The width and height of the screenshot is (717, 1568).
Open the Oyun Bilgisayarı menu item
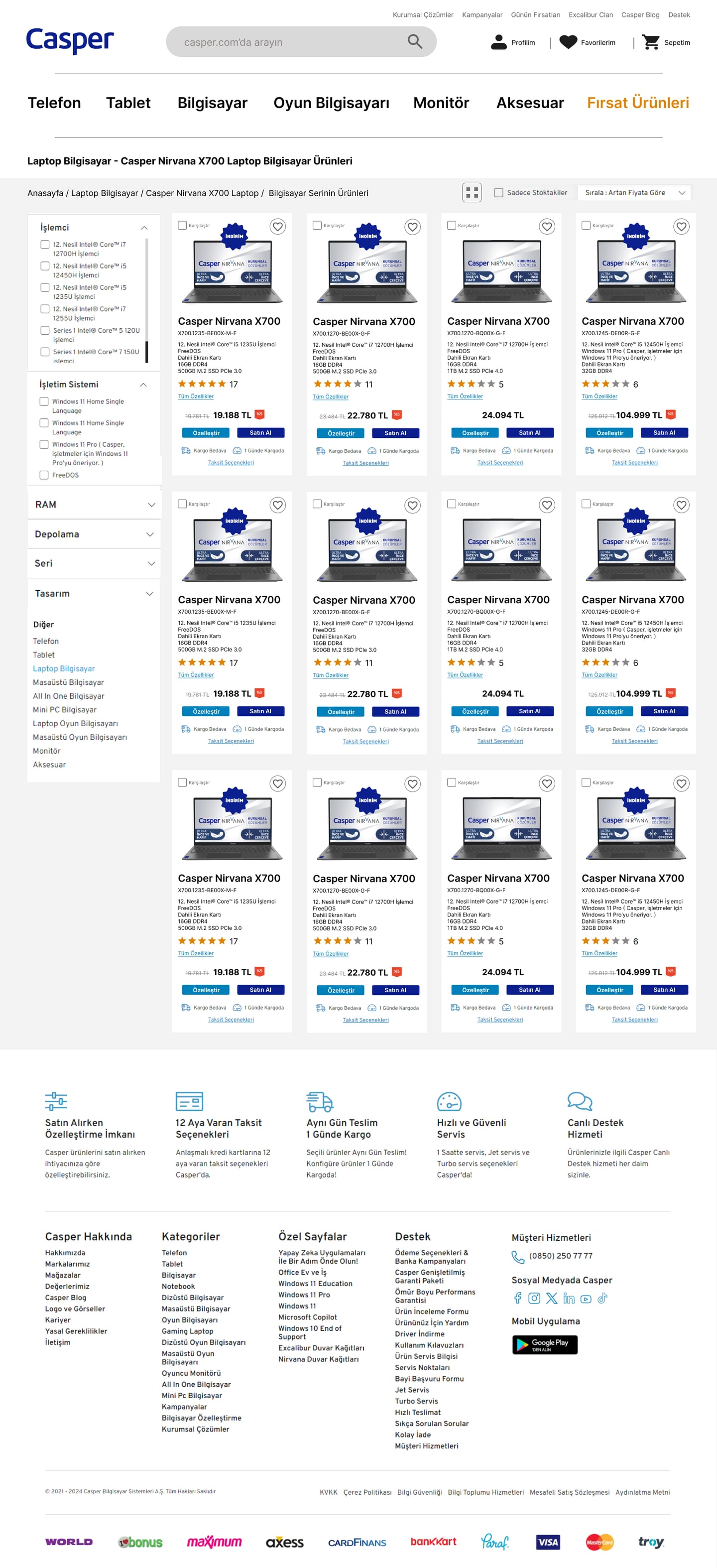click(x=331, y=103)
